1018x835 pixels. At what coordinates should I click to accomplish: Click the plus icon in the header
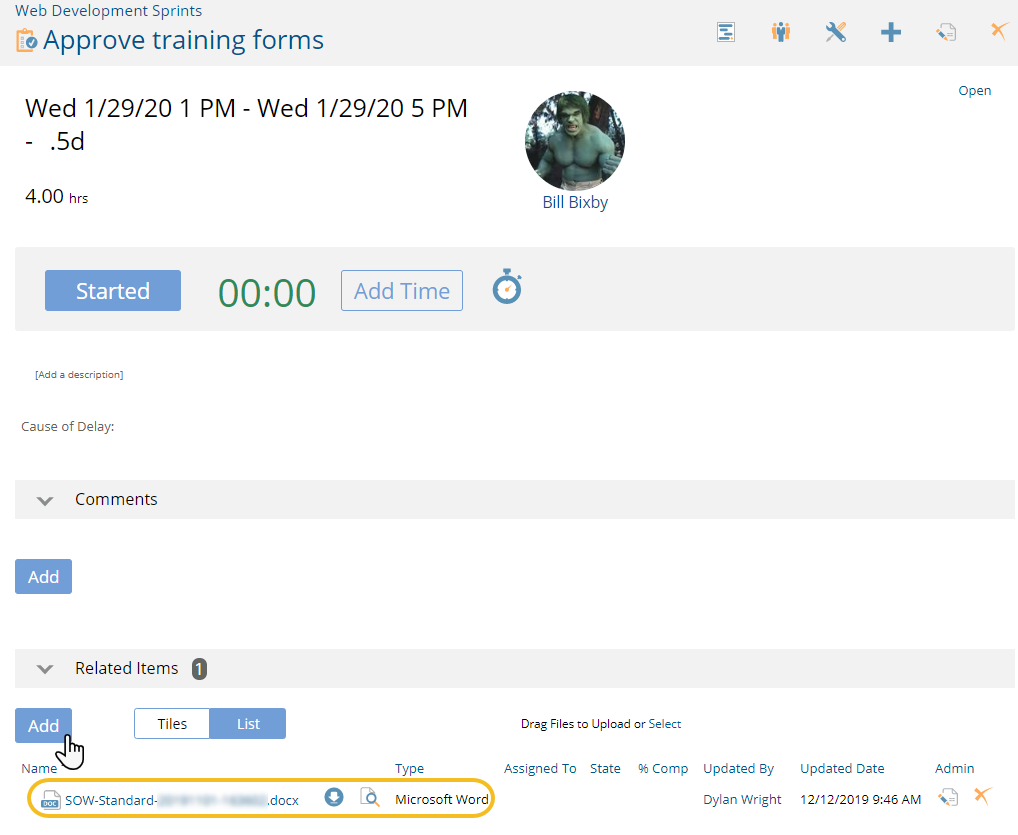tap(891, 32)
